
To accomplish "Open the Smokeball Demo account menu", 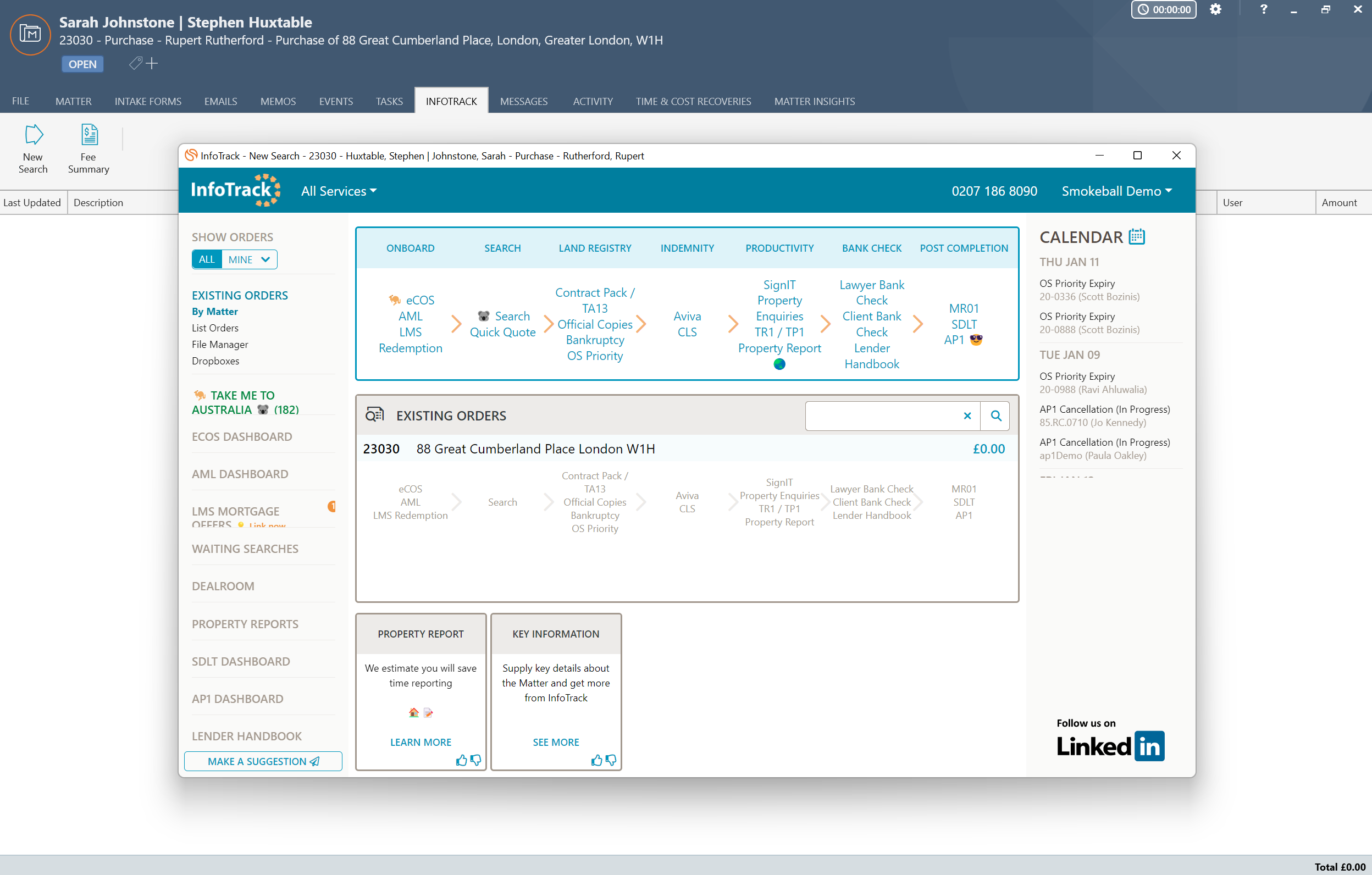I will (1116, 191).
